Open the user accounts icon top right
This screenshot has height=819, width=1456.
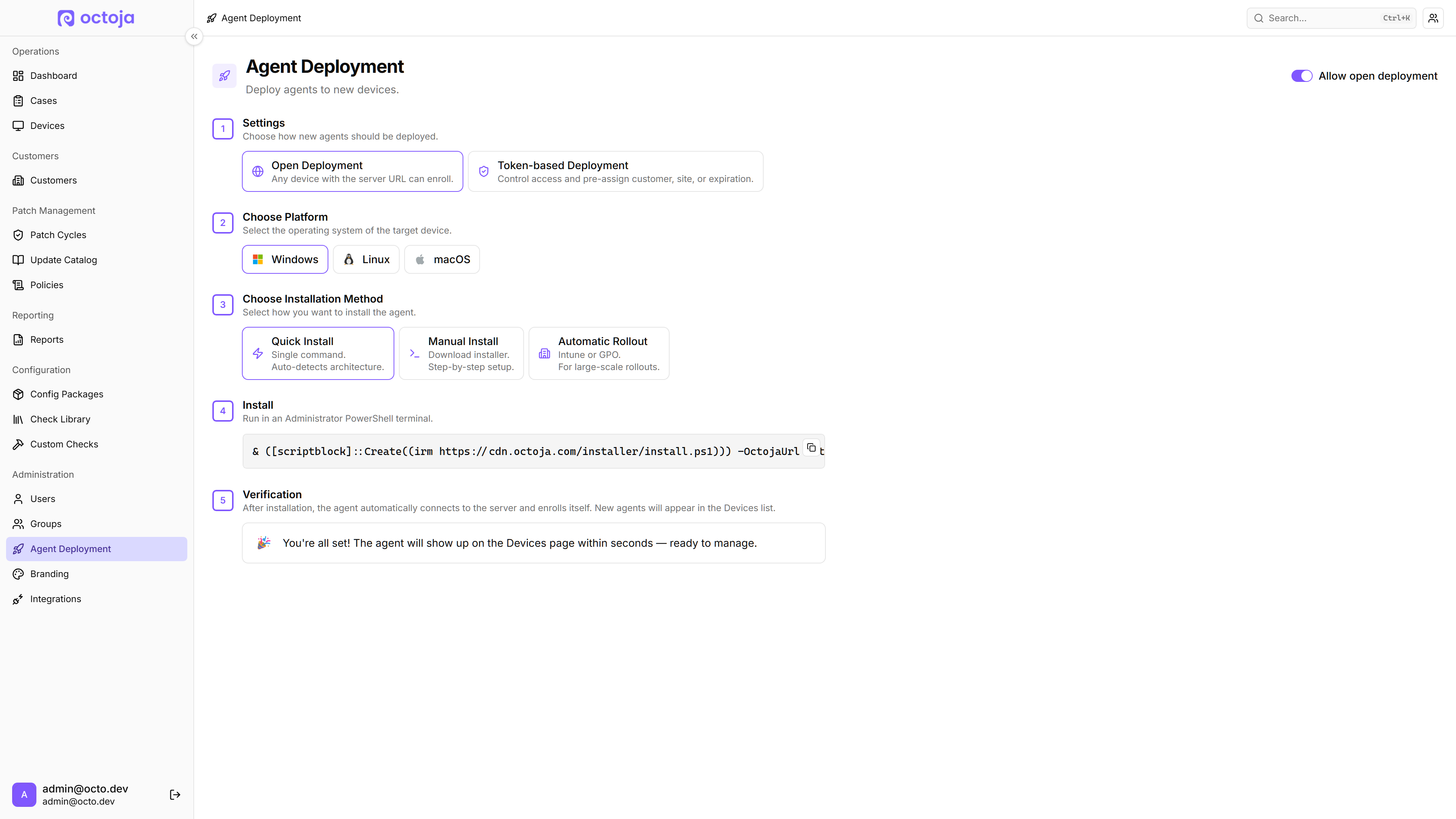point(1433,18)
